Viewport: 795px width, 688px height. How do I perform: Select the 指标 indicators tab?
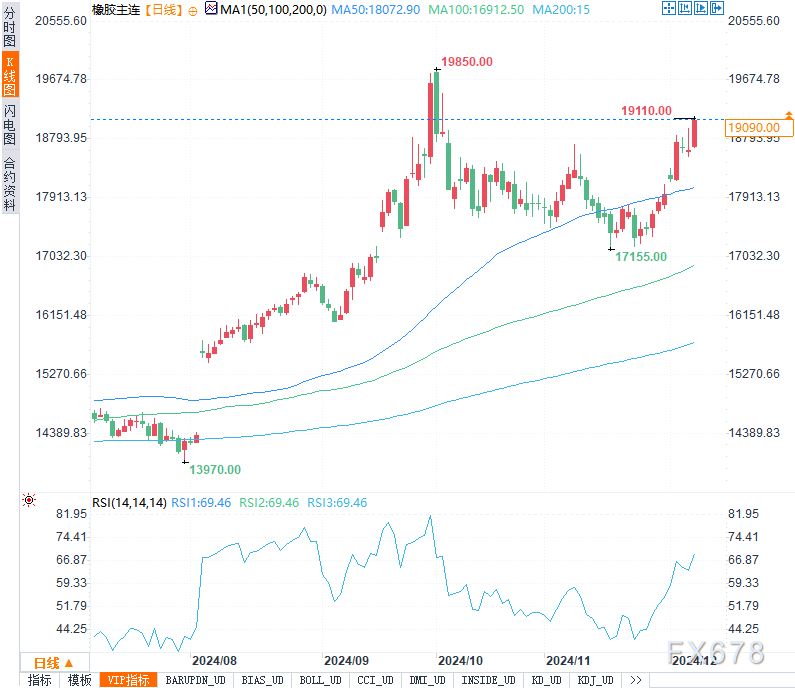pos(40,680)
